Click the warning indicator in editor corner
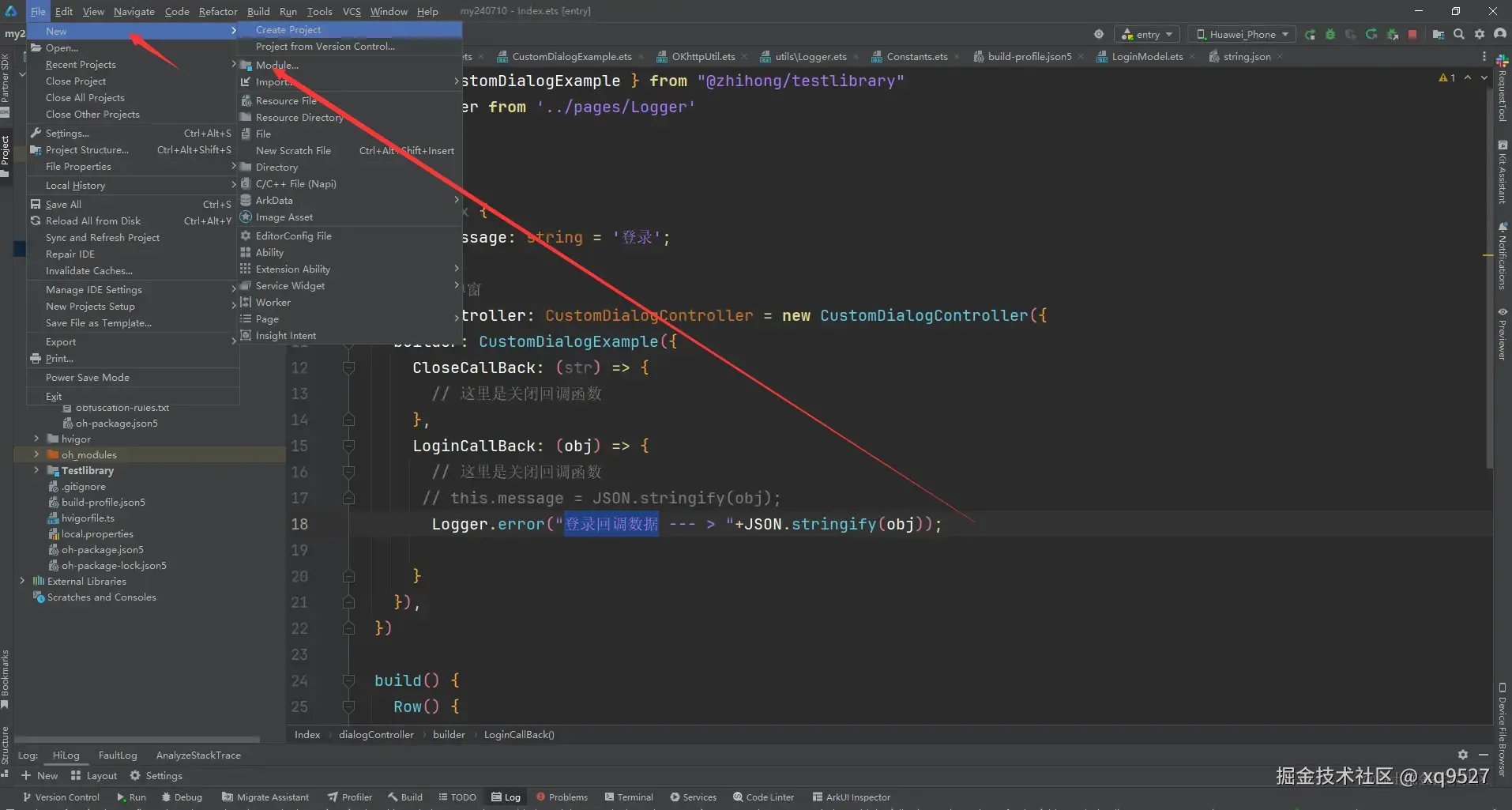Screen dimensions: 1512x810 (1447, 77)
